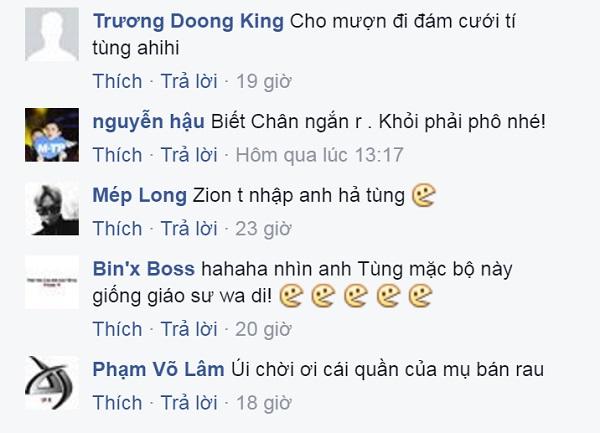Open the 'Hôm qua lúc 13:17' timestamp
600x433 pixels.
320,155
